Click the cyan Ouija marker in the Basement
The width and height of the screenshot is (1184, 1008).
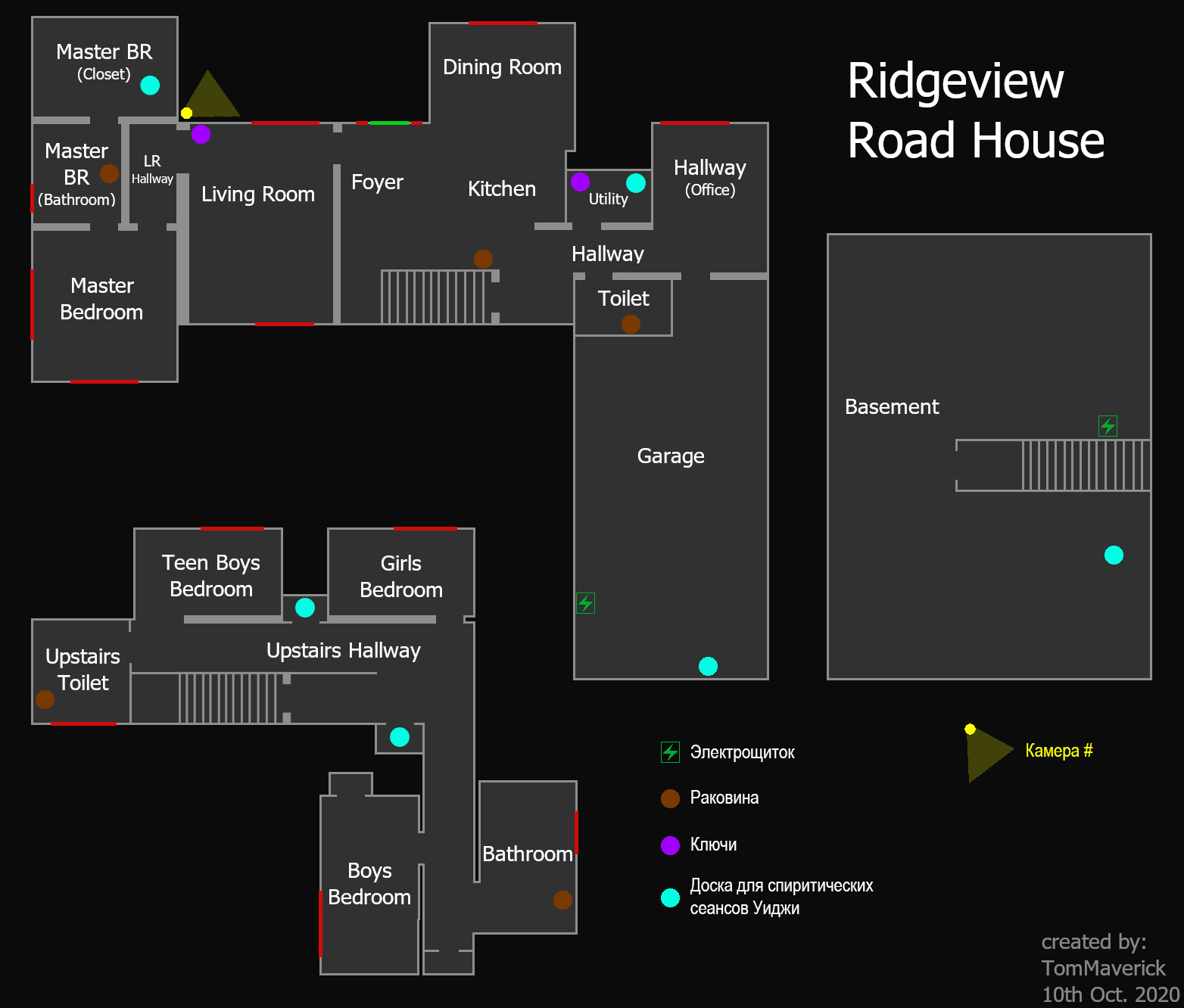coord(1114,555)
